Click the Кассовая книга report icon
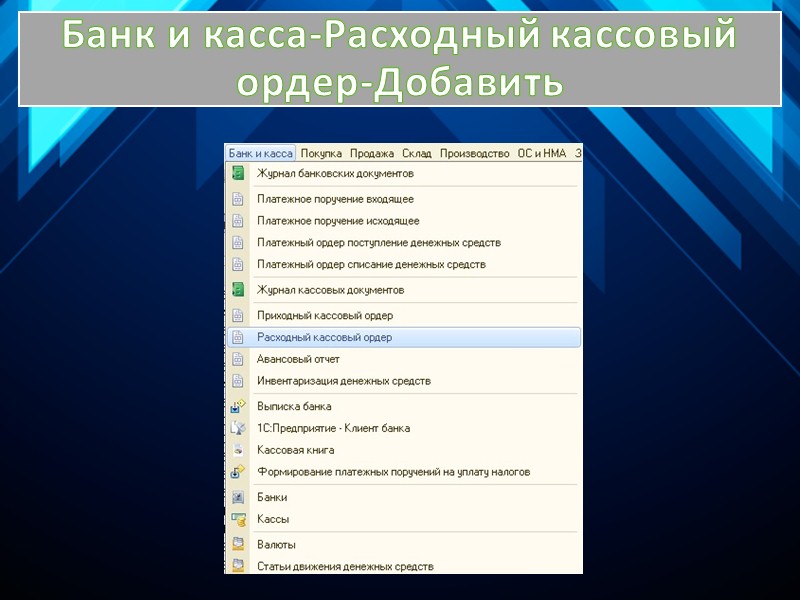 pyautogui.click(x=238, y=450)
